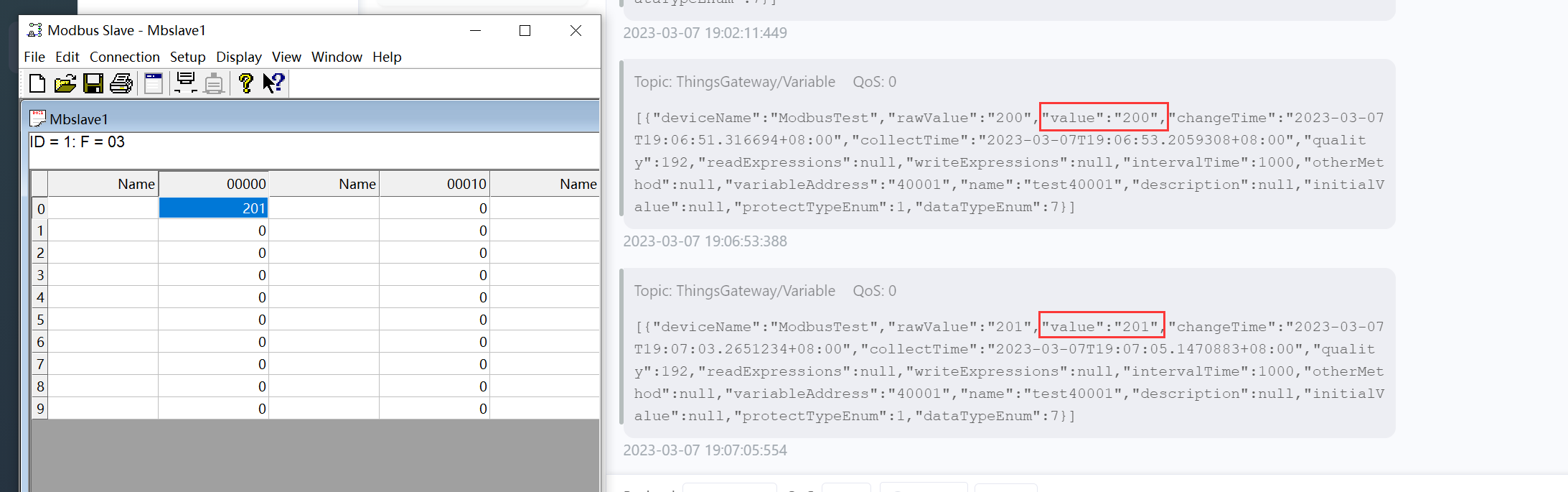Click row header number 5
1568x492 pixels.
(x=40, y=320)
